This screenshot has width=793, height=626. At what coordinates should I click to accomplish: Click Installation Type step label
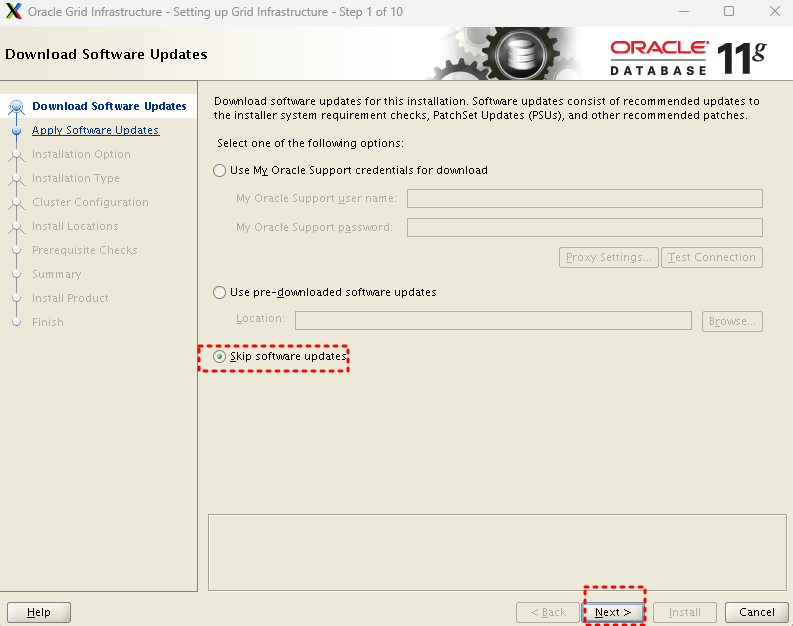point(76,178)
